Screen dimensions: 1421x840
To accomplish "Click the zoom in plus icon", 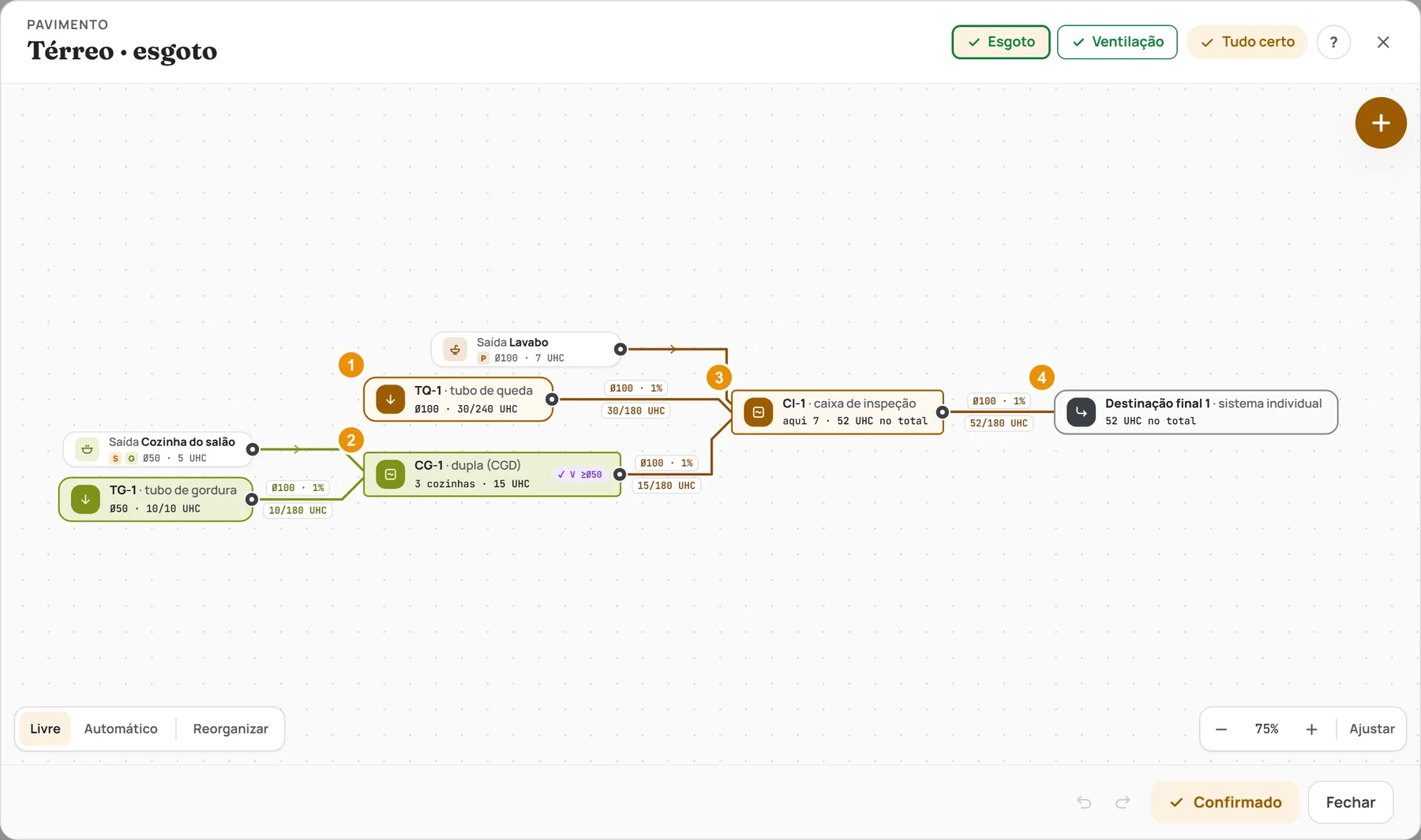I will click(x=1311, y=729).
